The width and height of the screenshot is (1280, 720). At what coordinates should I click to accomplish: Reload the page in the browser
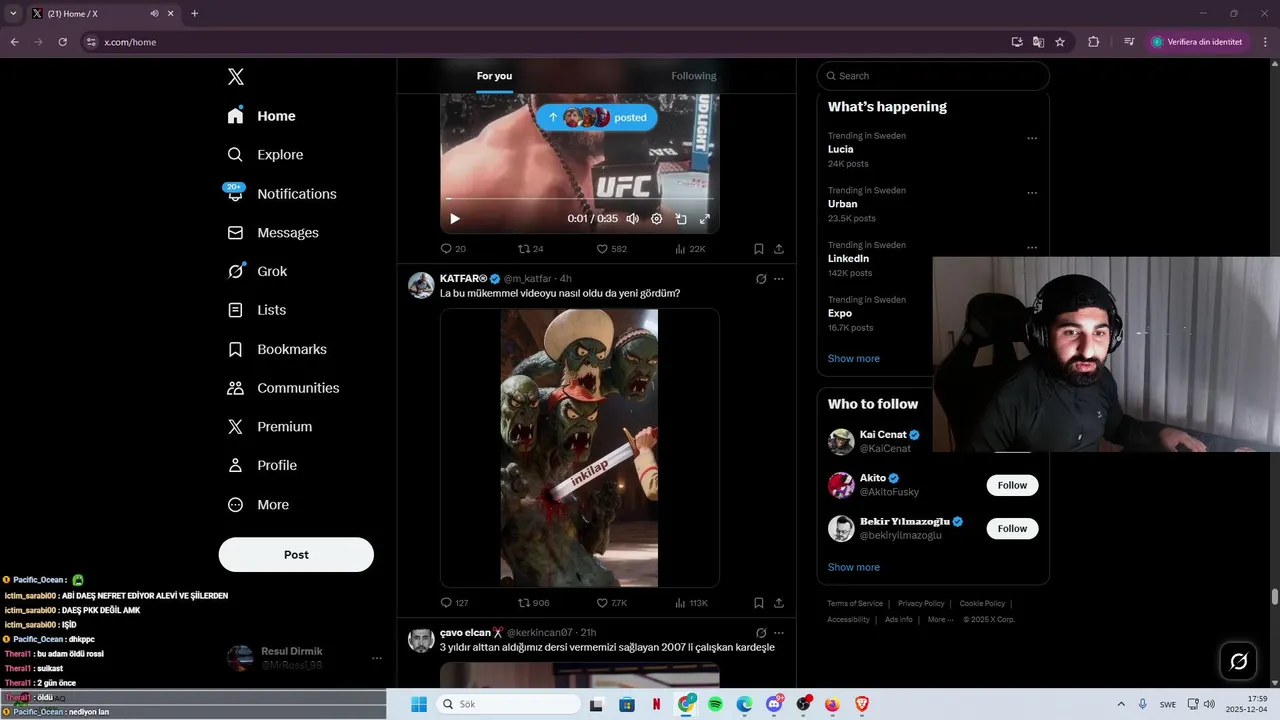(x=62, y=42)
